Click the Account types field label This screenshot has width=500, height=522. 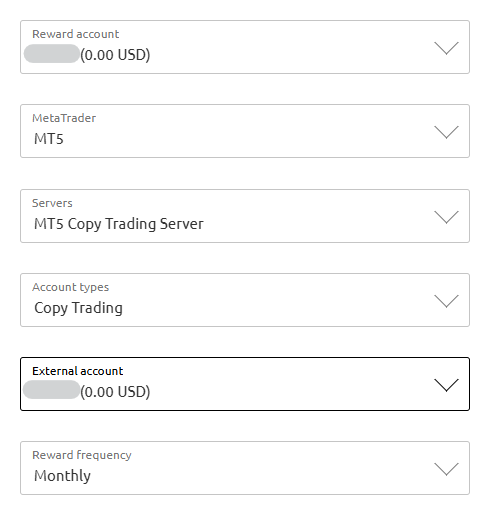click(x=70, y=287)
